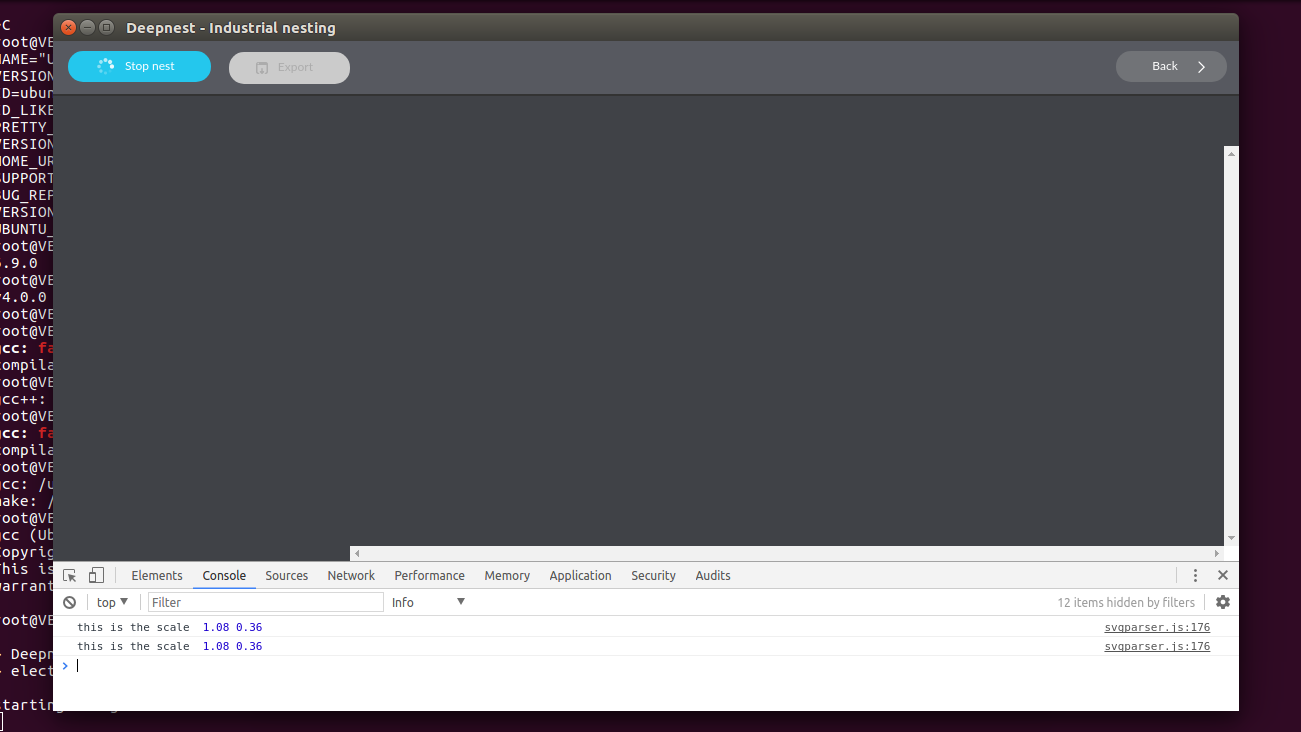
Task: Toggle the device toolbar icon in DevTools
Action: pos(96,575)
